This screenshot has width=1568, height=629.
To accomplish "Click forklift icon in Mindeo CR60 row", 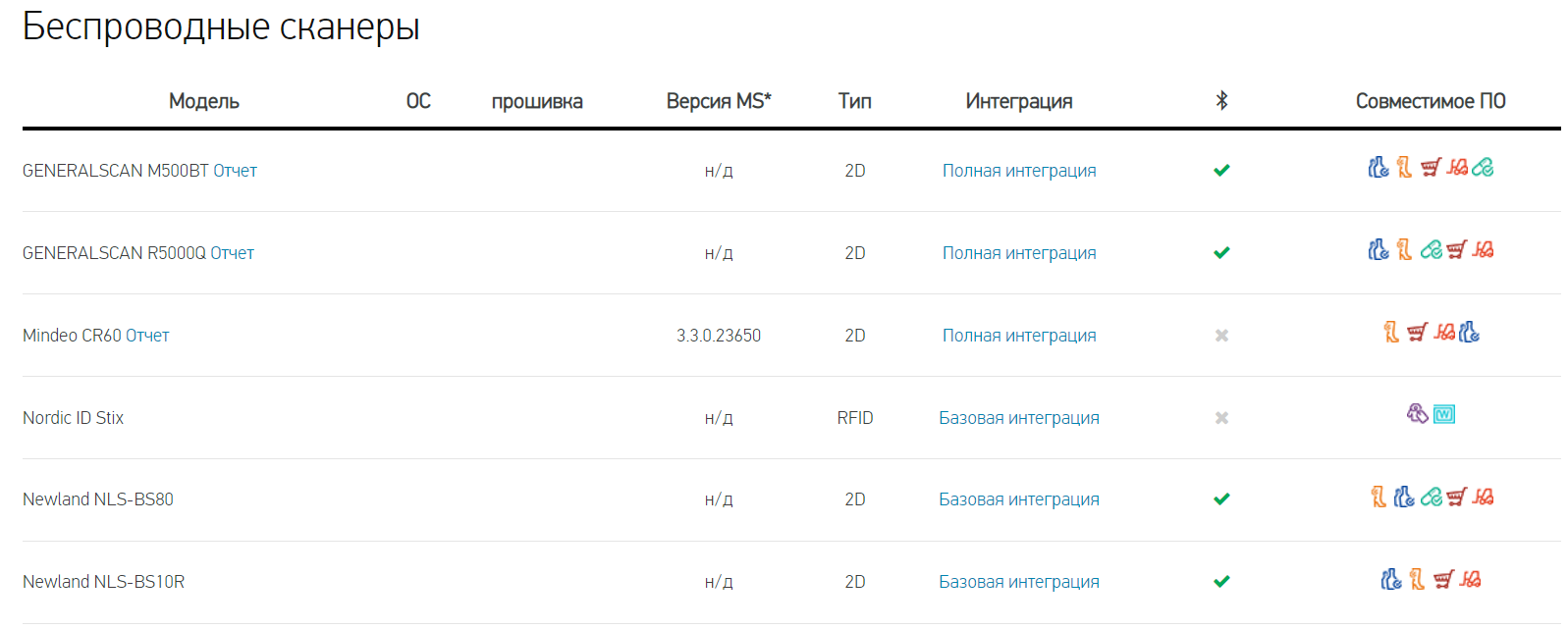I will pyautogui.click(x=1444, y=333).
